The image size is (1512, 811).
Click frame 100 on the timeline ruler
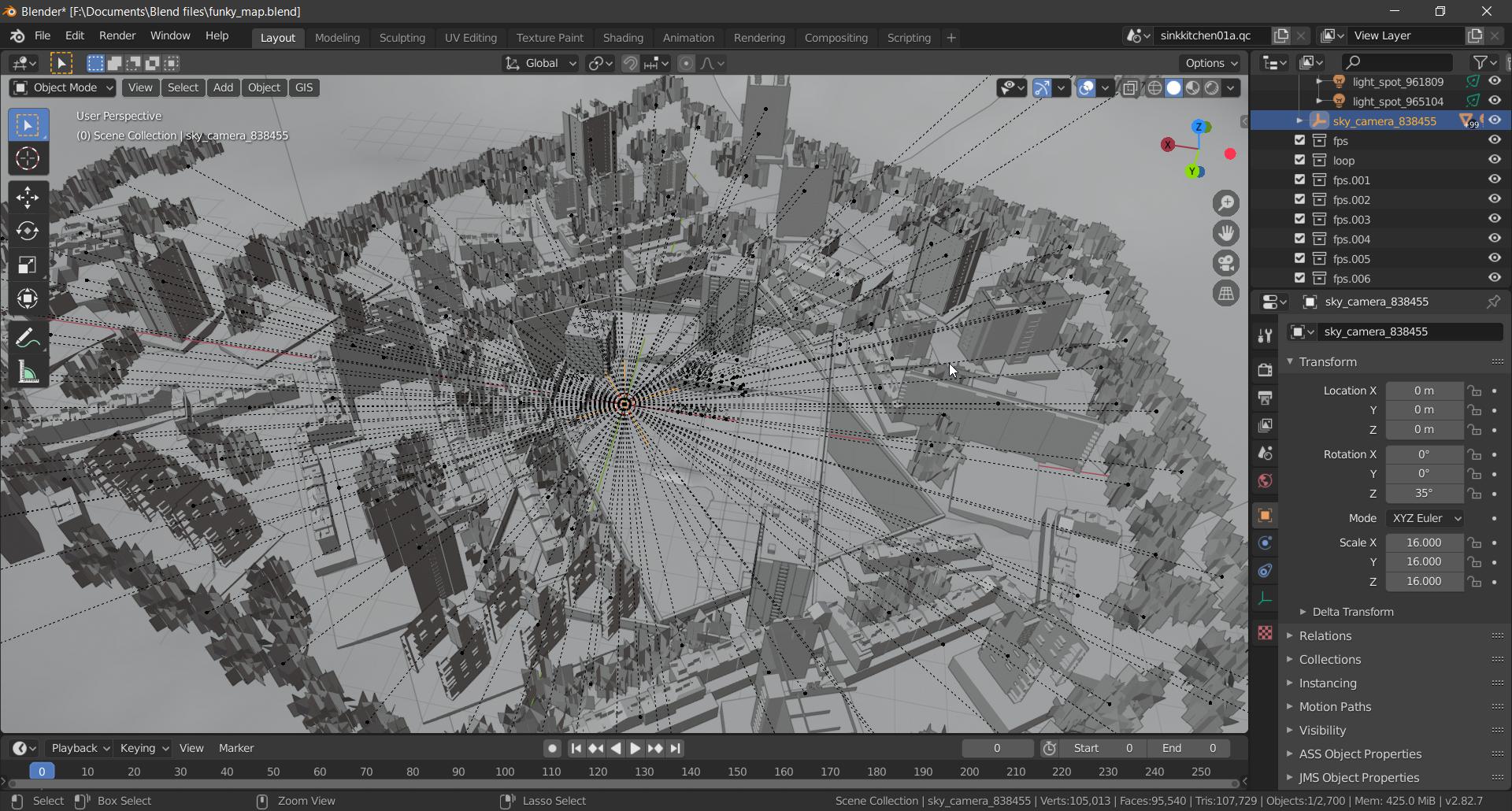[505, 772]
